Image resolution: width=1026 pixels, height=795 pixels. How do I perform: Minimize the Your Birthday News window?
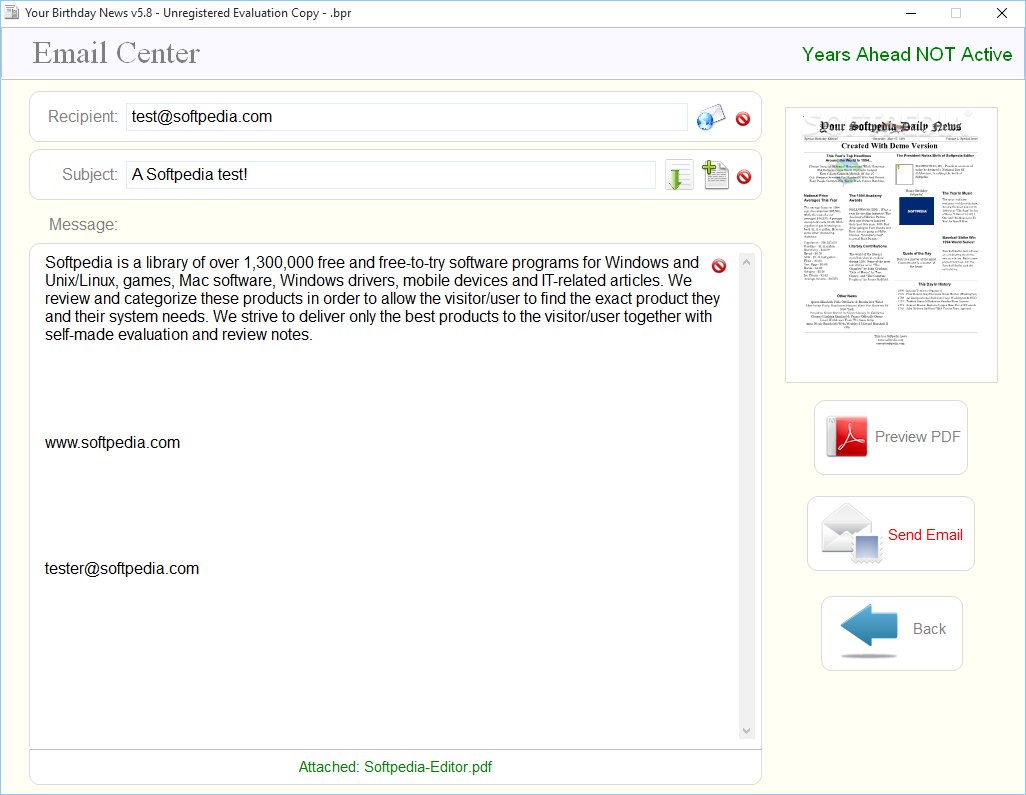(x=911, y=13)
